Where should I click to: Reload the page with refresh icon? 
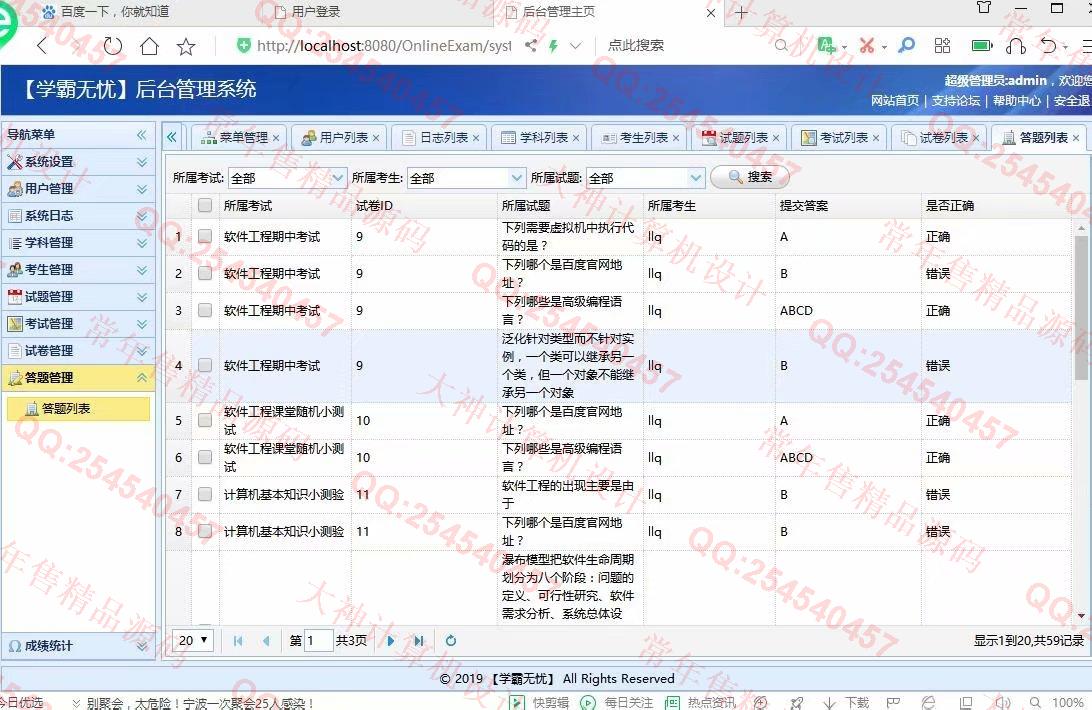[112, 46]
